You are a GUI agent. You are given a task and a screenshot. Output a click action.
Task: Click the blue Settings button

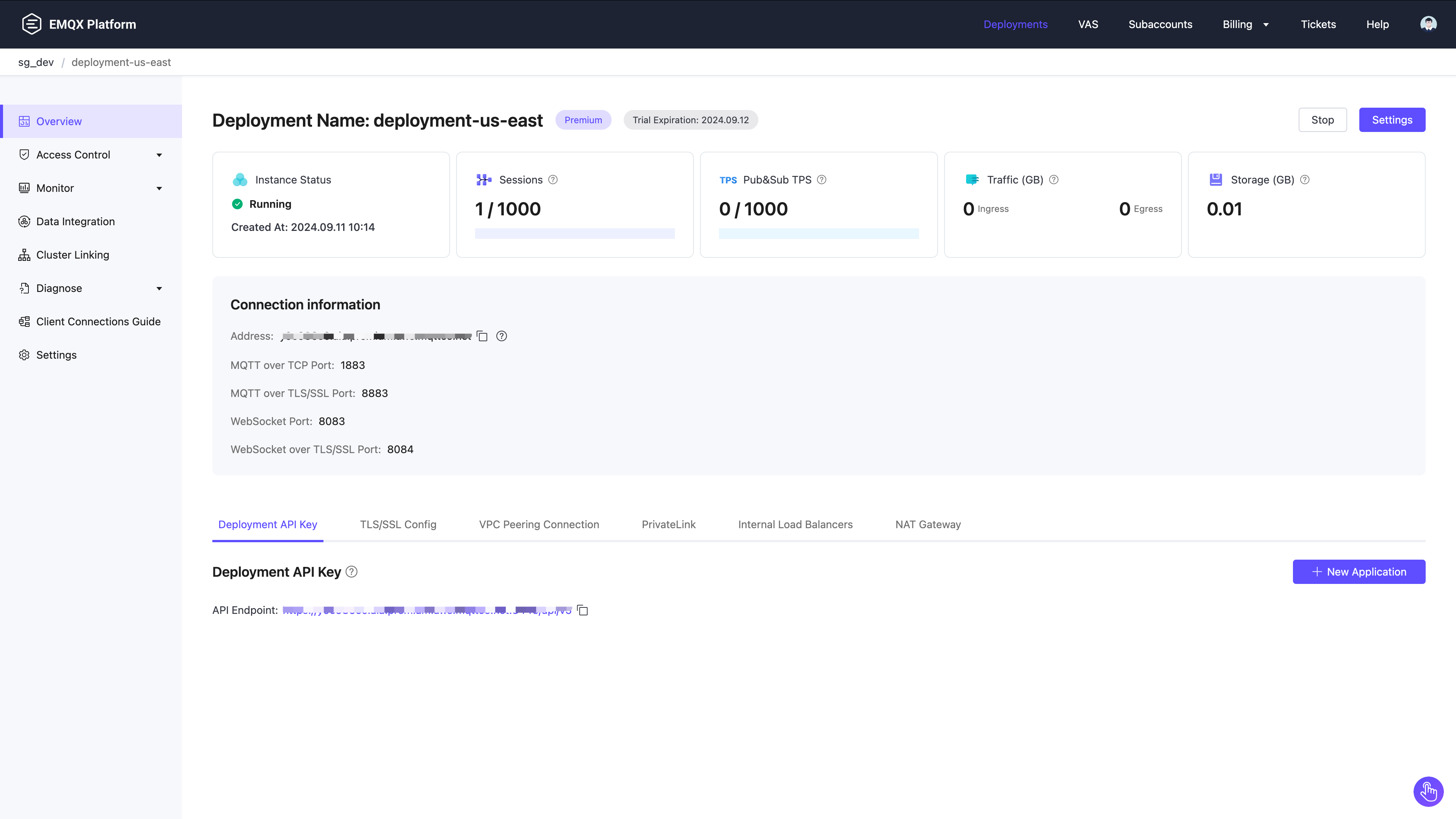[1392, 120]
